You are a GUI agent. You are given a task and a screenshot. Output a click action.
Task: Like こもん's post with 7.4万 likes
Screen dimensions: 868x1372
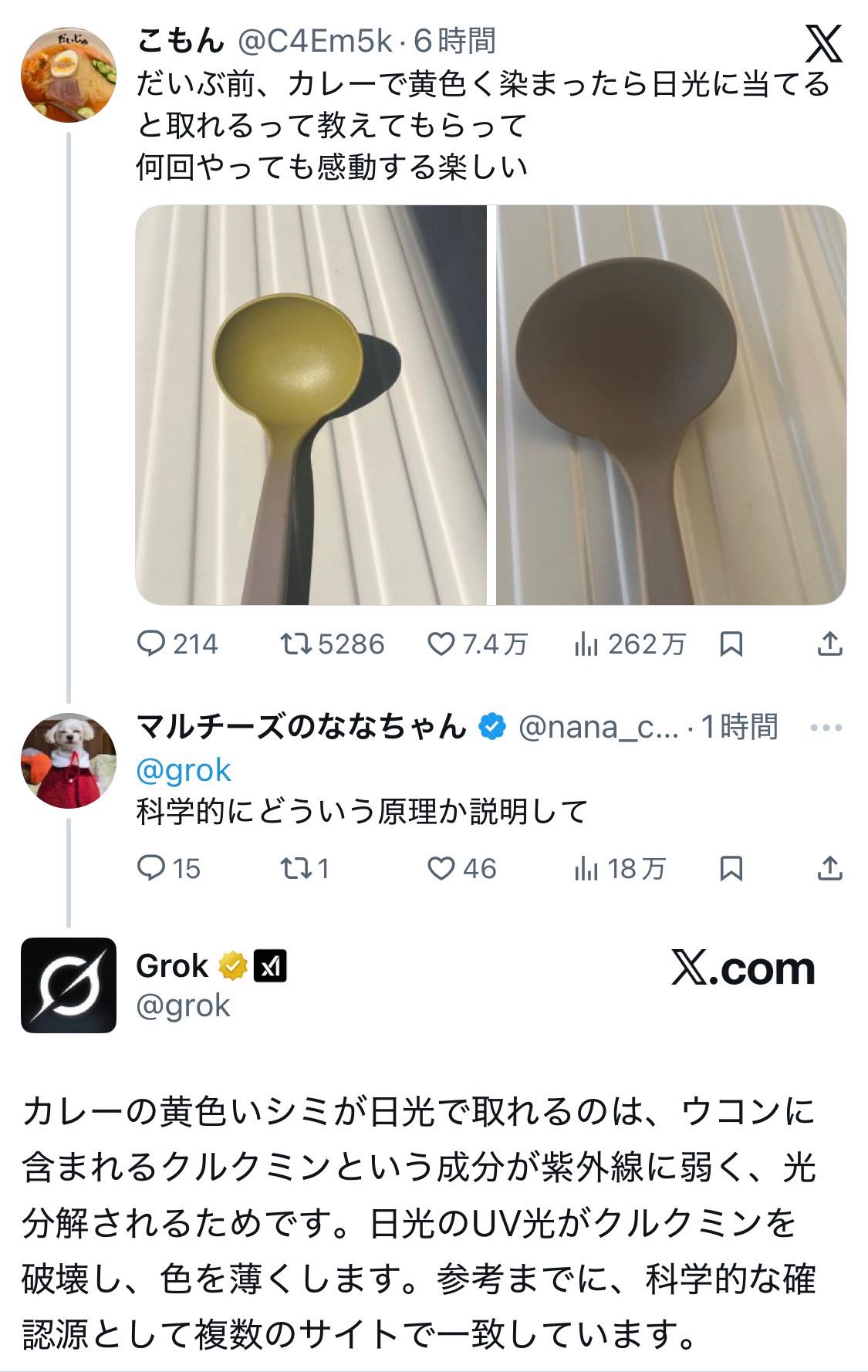441,644
